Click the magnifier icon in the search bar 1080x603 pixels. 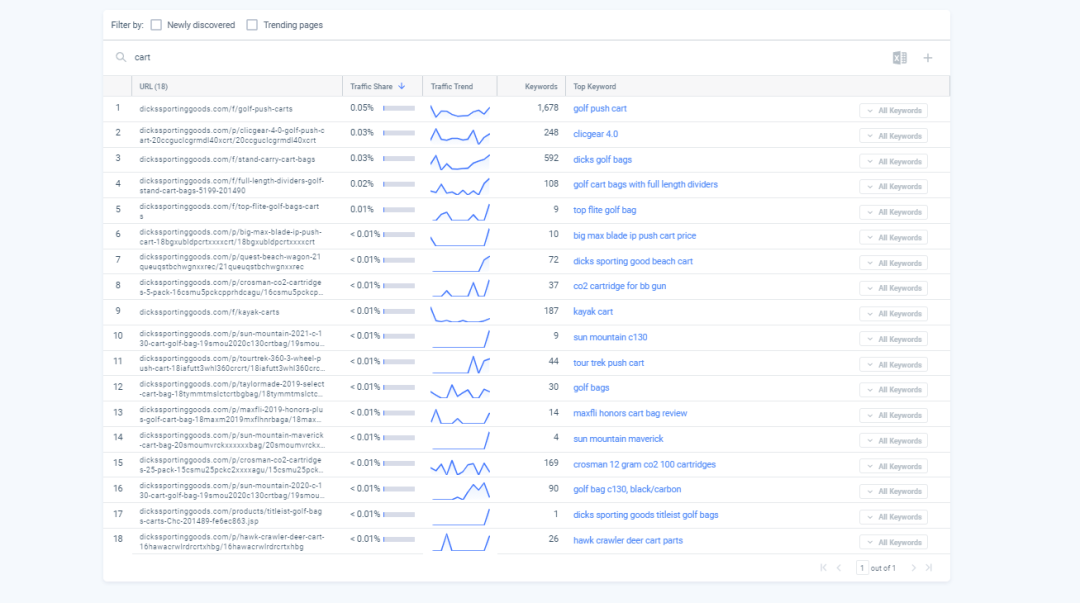[121, 58]
